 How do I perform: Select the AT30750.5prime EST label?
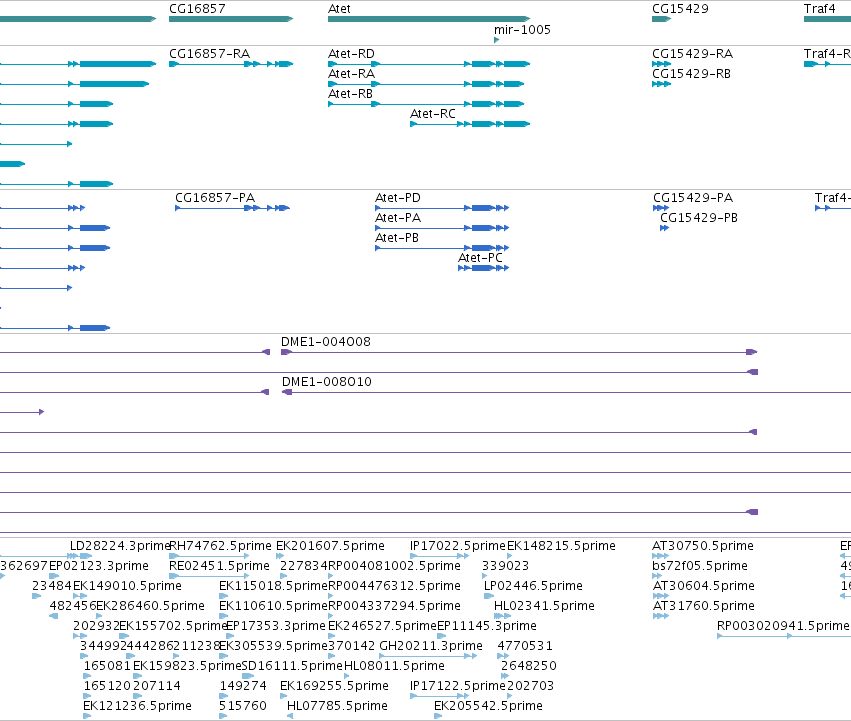click(x=703, y=546)
